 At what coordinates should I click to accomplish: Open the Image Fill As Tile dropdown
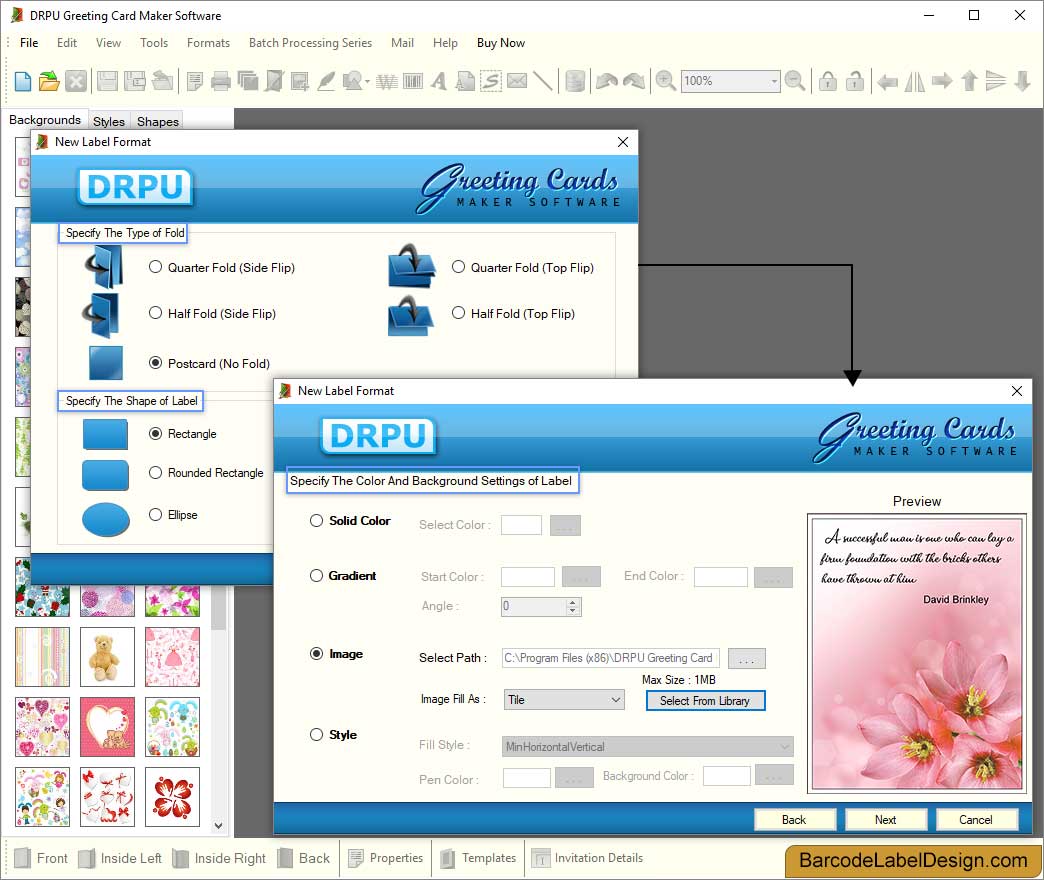tap(563, 700)
